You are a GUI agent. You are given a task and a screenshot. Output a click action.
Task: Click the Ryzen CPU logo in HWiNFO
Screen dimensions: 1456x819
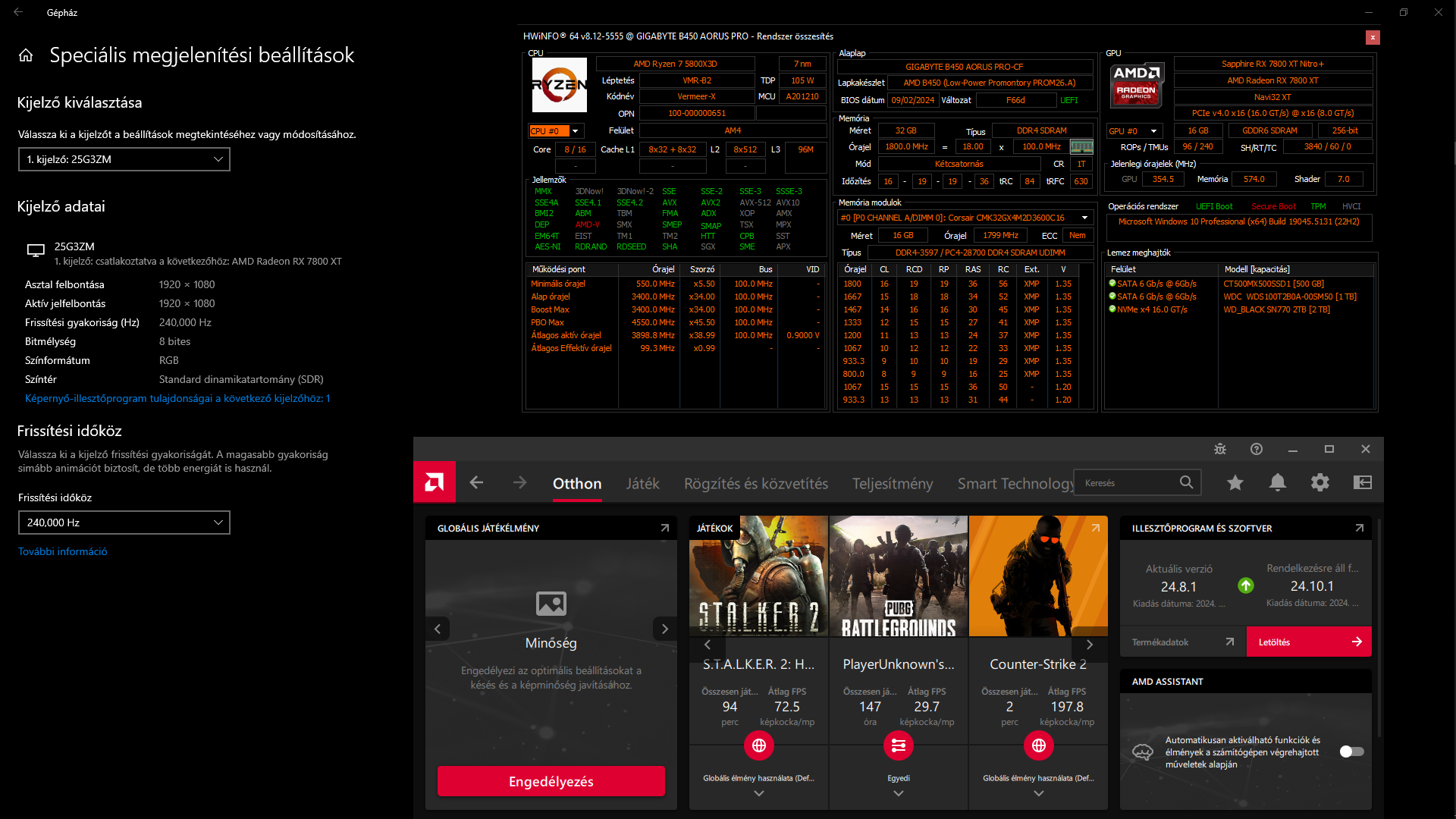560,85
